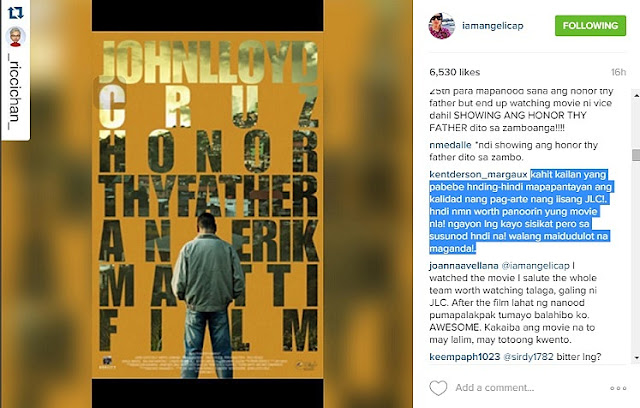
Task: Open keempaph1023 commenter profile
Action: (x=464, y=357)
